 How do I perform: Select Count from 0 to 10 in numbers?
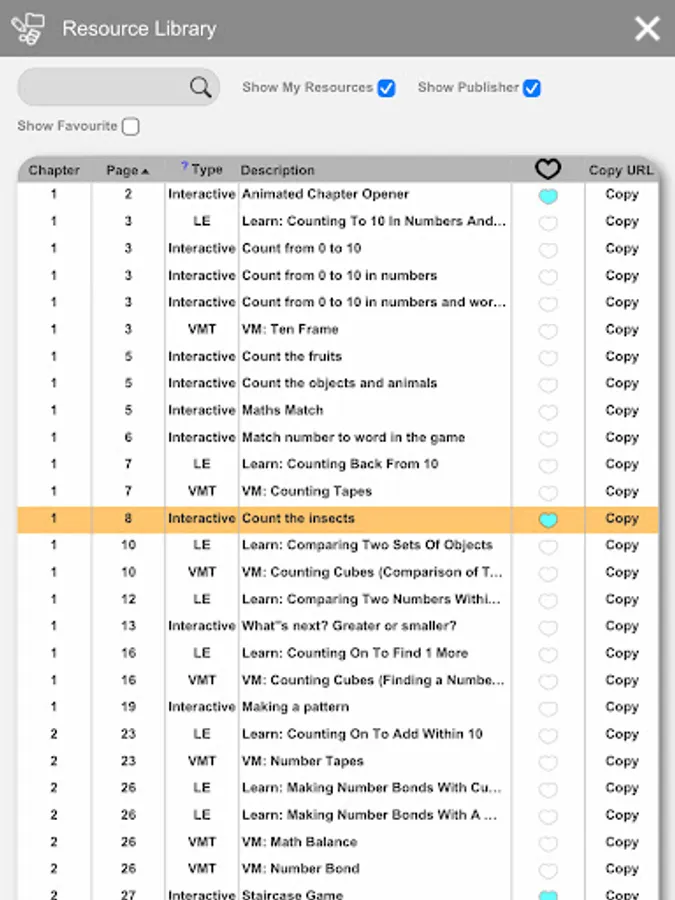pos(339,276)
